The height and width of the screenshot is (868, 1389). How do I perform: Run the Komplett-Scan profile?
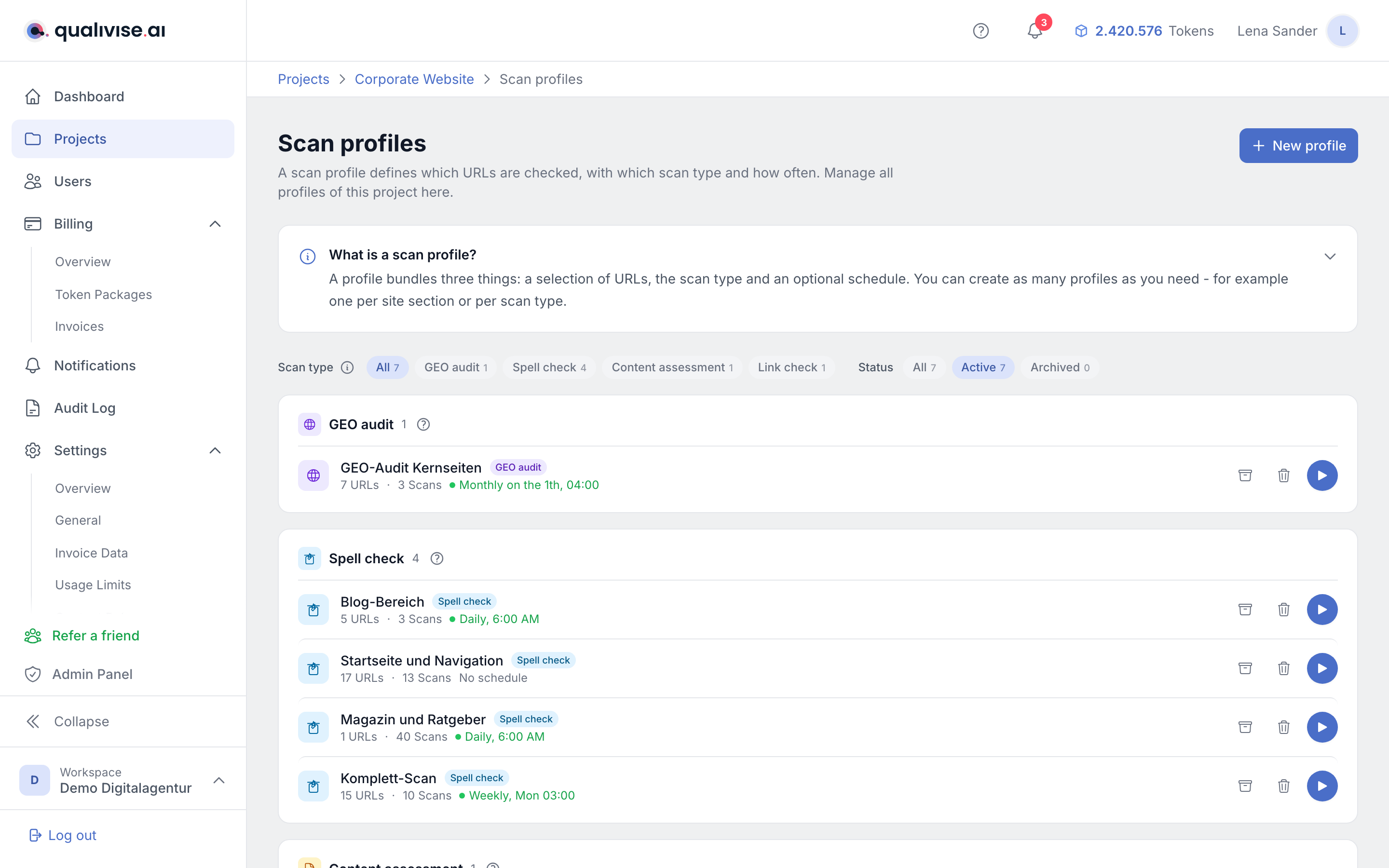coord(1322,786)
